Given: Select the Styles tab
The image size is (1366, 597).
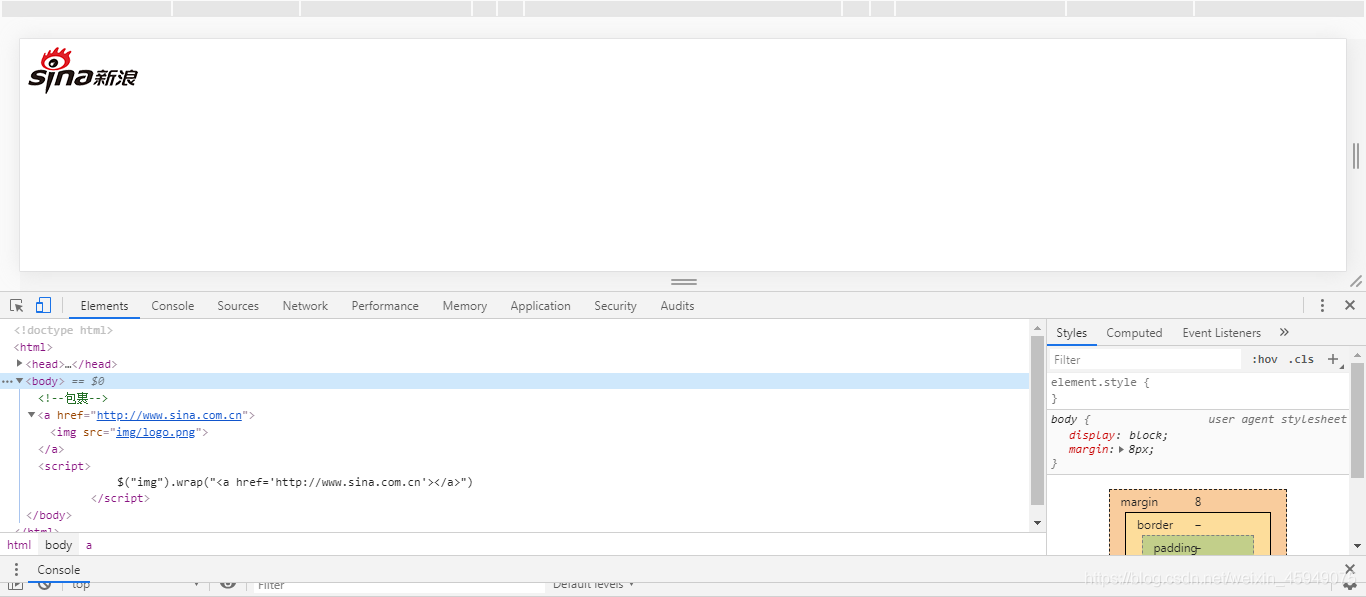Looking at the screenshot, I should (1071, 333).
